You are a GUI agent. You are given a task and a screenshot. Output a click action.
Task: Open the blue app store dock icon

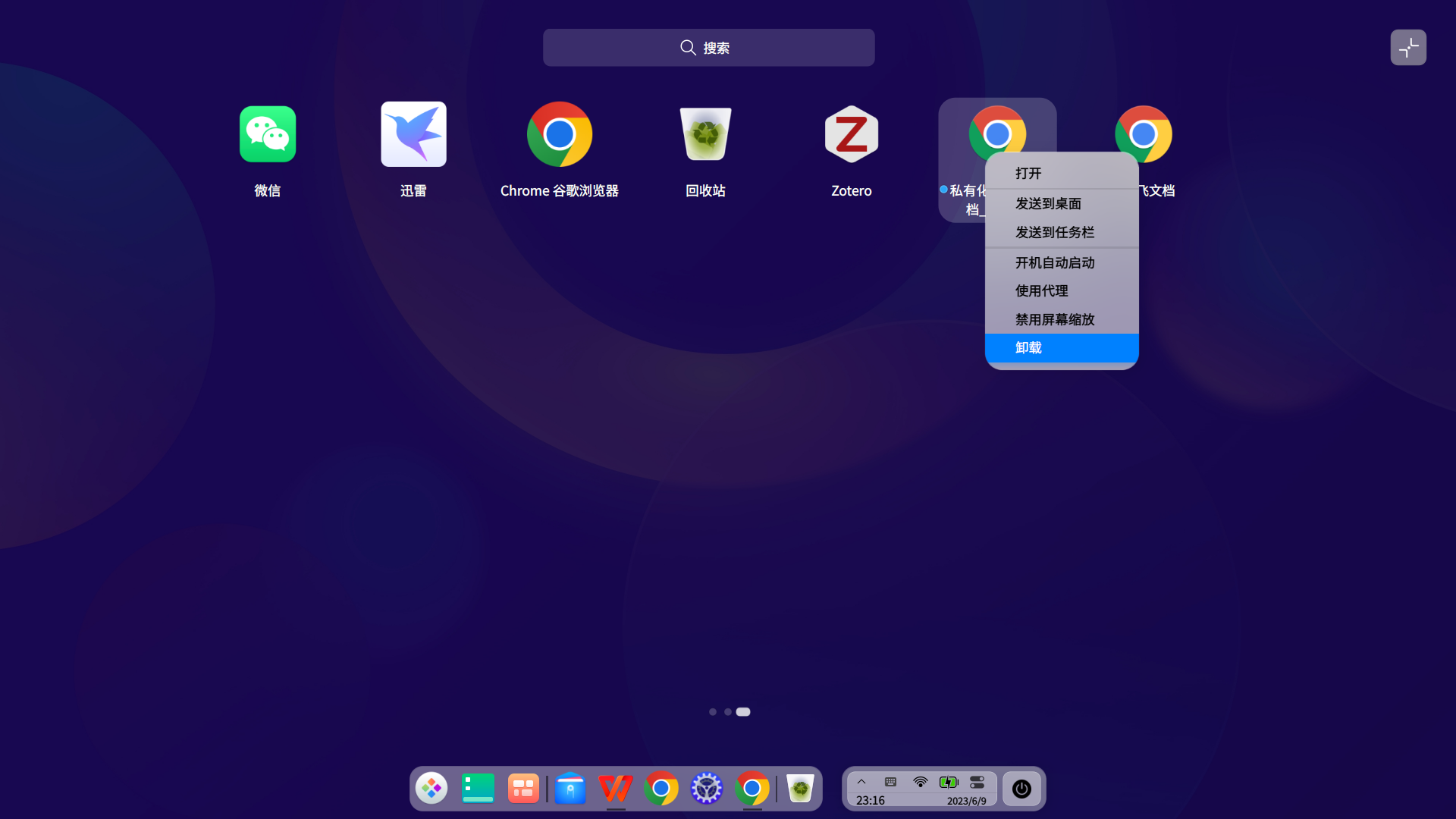pyautogui.click(x=570, y=789)
